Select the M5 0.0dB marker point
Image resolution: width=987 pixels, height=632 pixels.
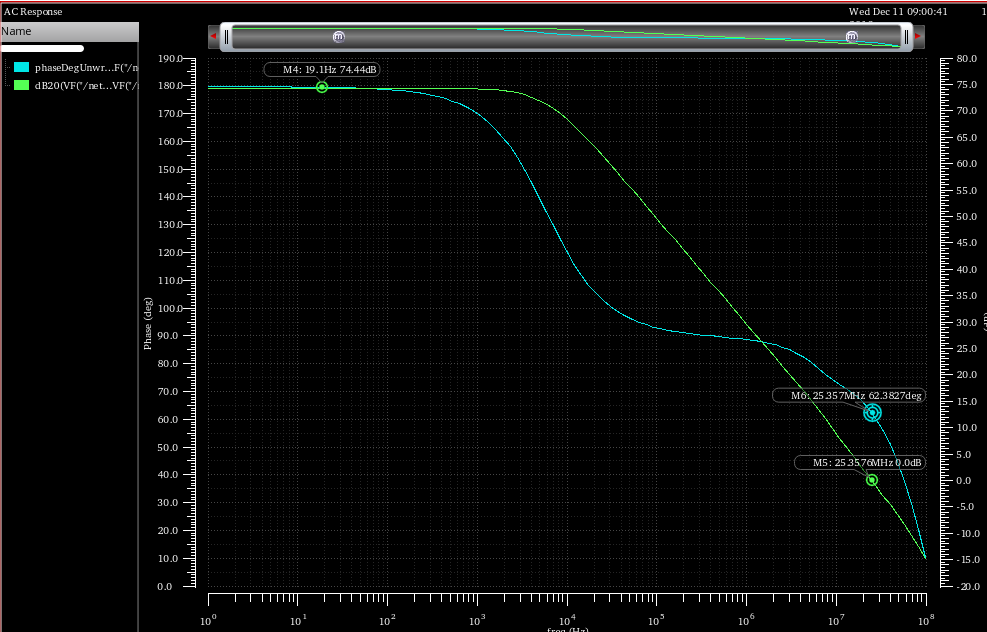[872, 480]
